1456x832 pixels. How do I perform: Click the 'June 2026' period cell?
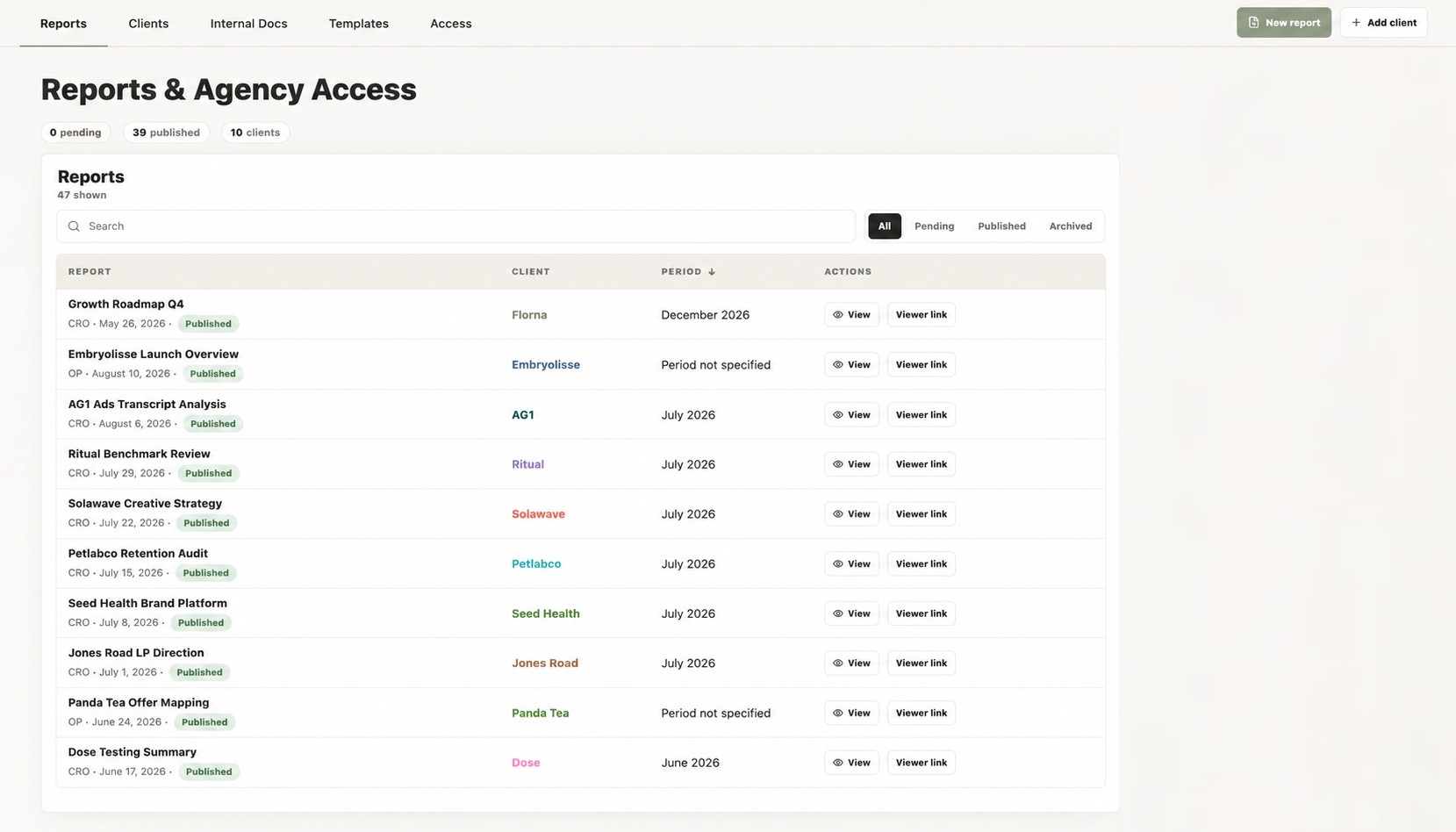click(691, 763)
